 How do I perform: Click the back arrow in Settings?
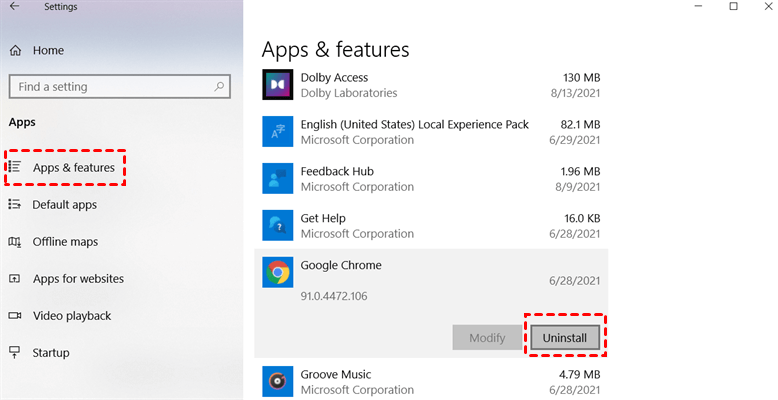(x=14, y=7)
